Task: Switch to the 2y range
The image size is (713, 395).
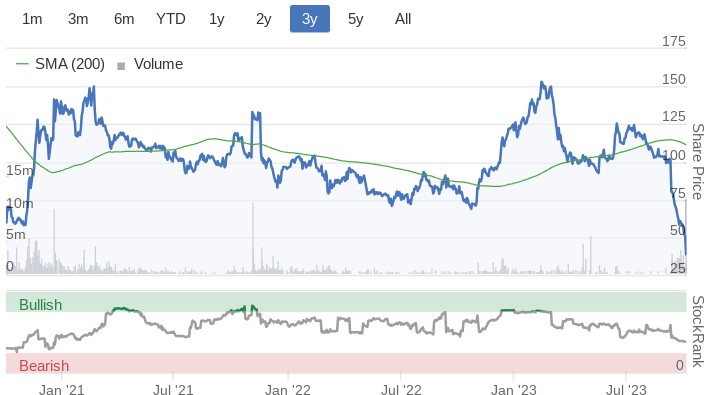Action: click(264, 19)
